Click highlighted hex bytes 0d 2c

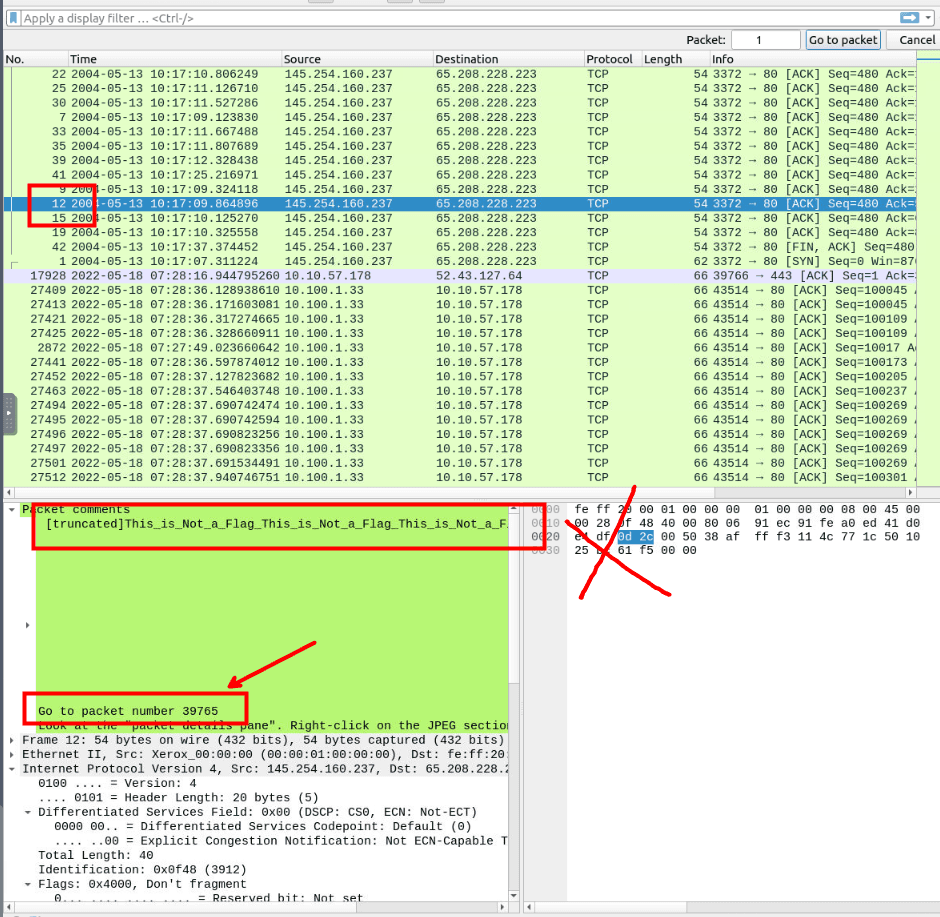634,537
